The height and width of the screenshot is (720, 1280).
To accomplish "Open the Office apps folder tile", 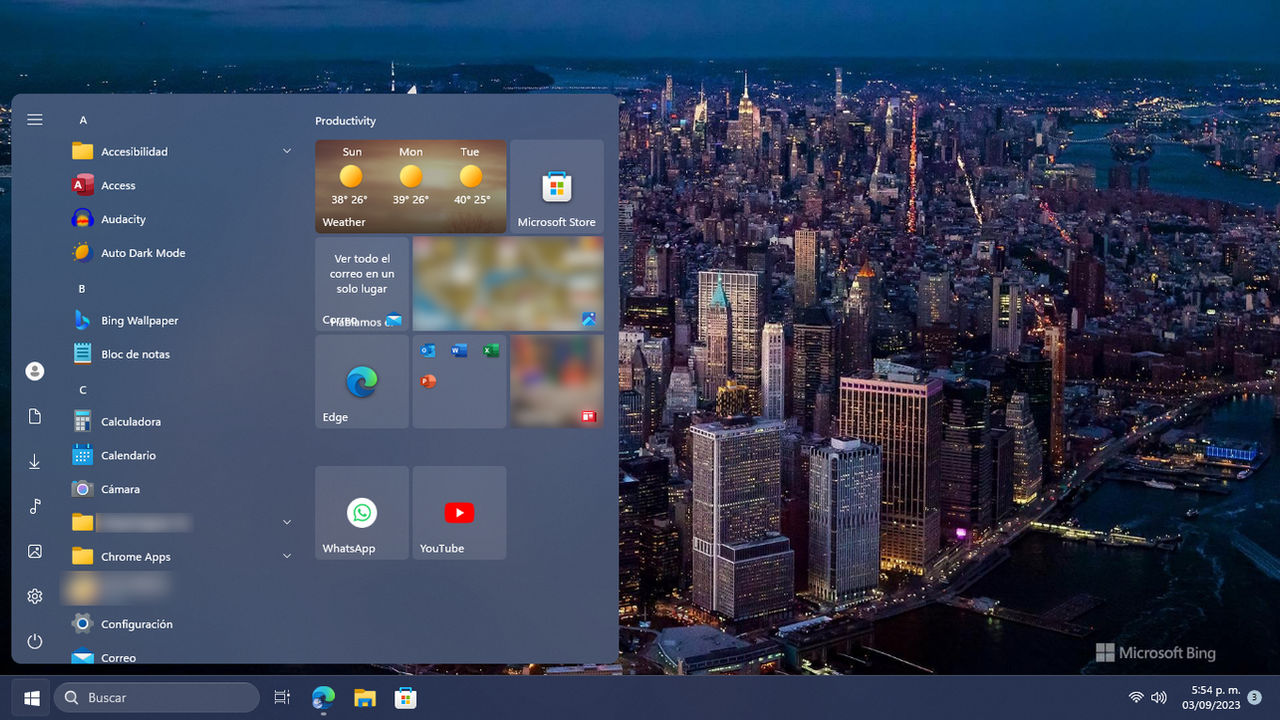I will 460,382.
